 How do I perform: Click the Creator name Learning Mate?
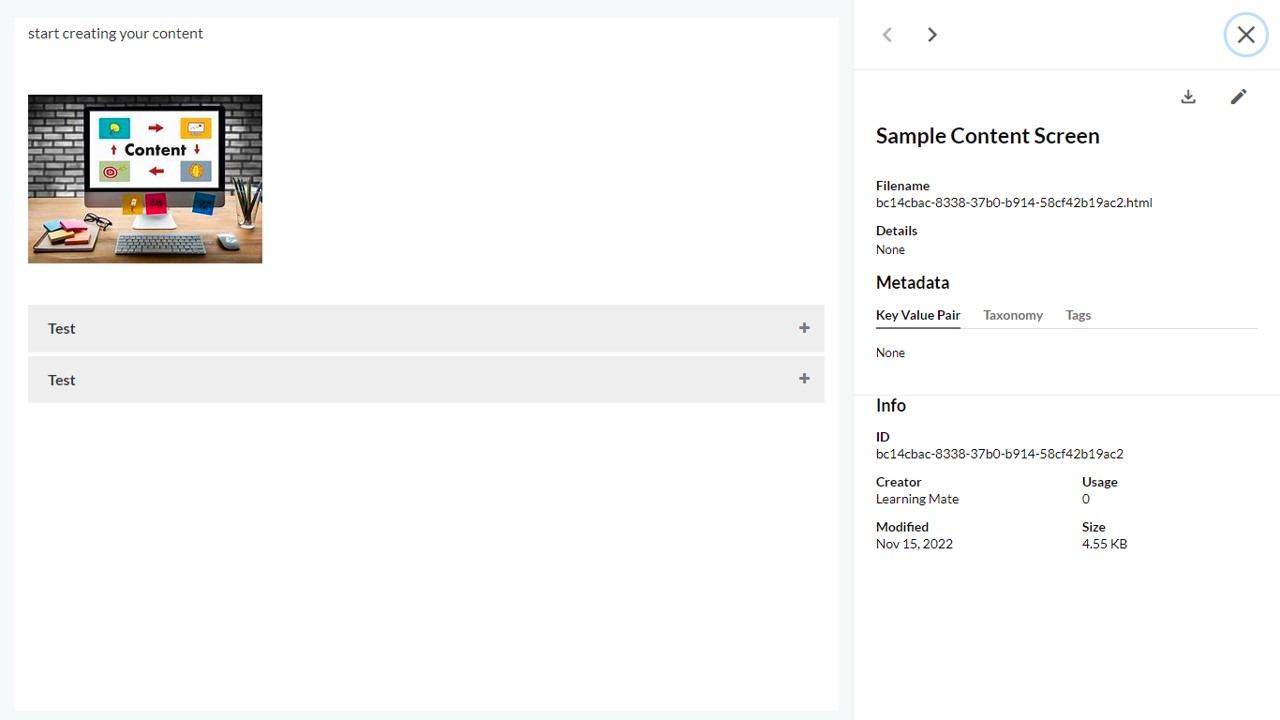[x=917, y=499]
